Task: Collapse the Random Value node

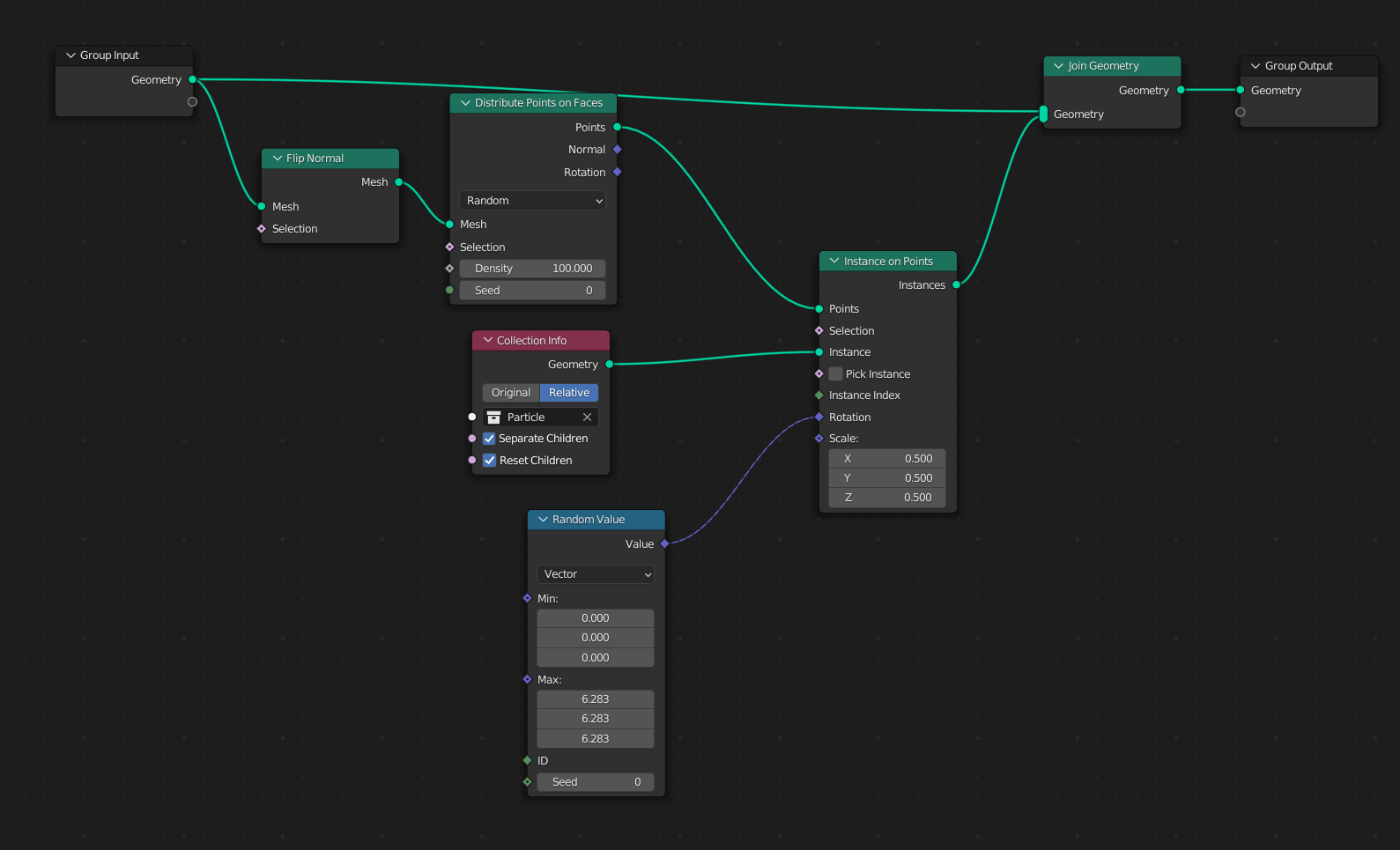Action: [544, 520]
